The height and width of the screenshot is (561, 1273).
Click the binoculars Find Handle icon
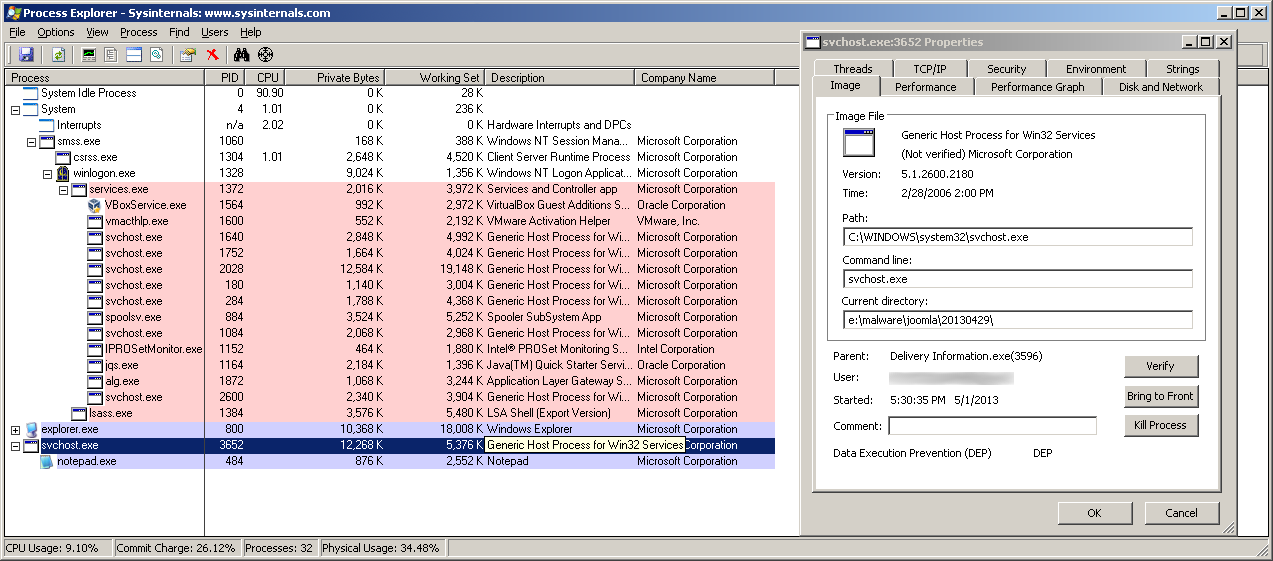pos(242,55)
